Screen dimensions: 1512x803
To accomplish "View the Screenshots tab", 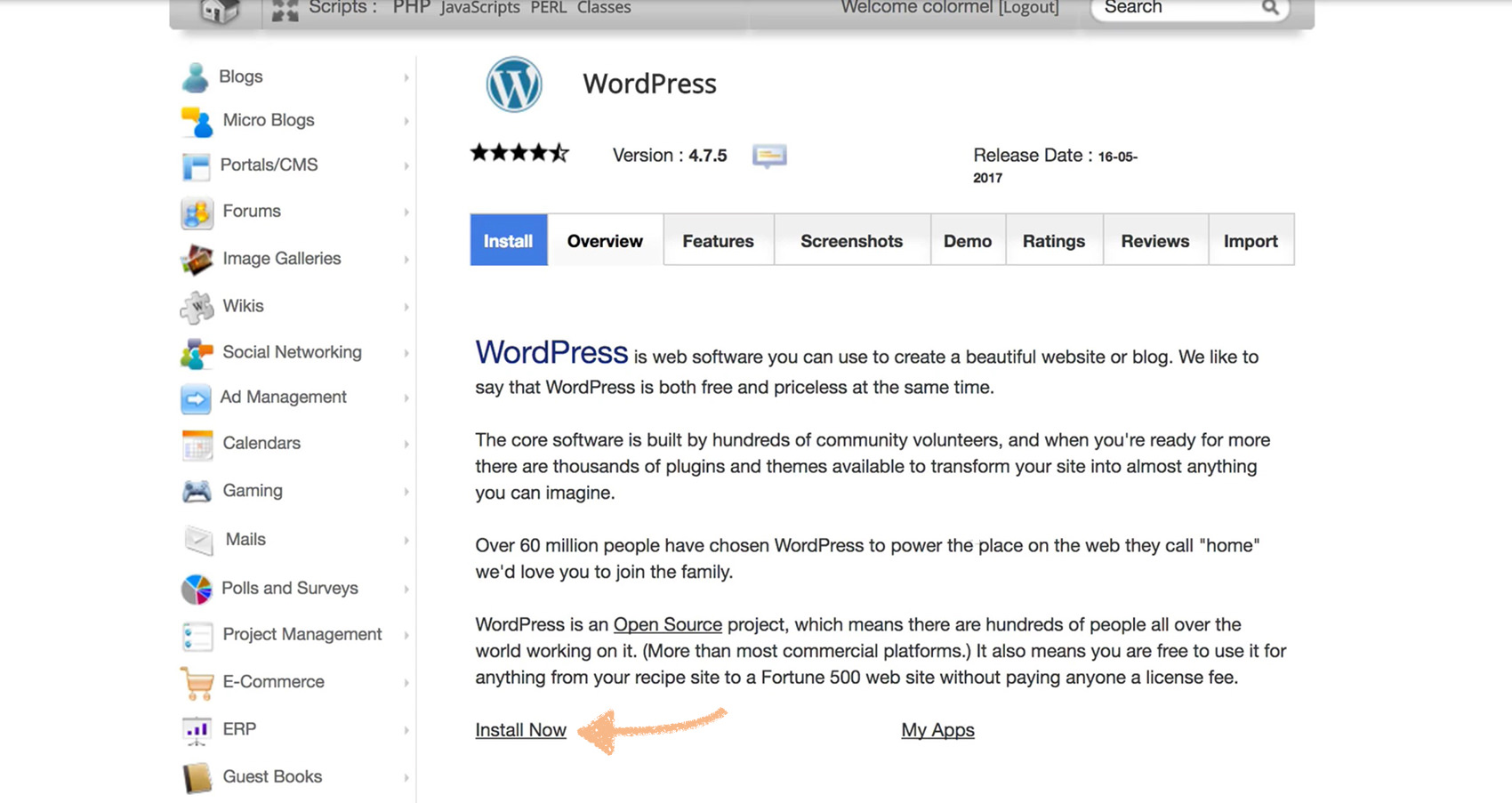I will (x=852, y=240).
